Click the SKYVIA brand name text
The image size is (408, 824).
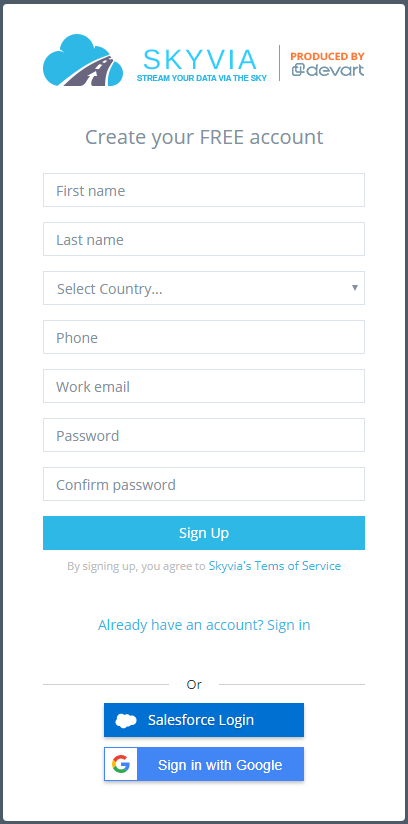click(x=200, y=60)
